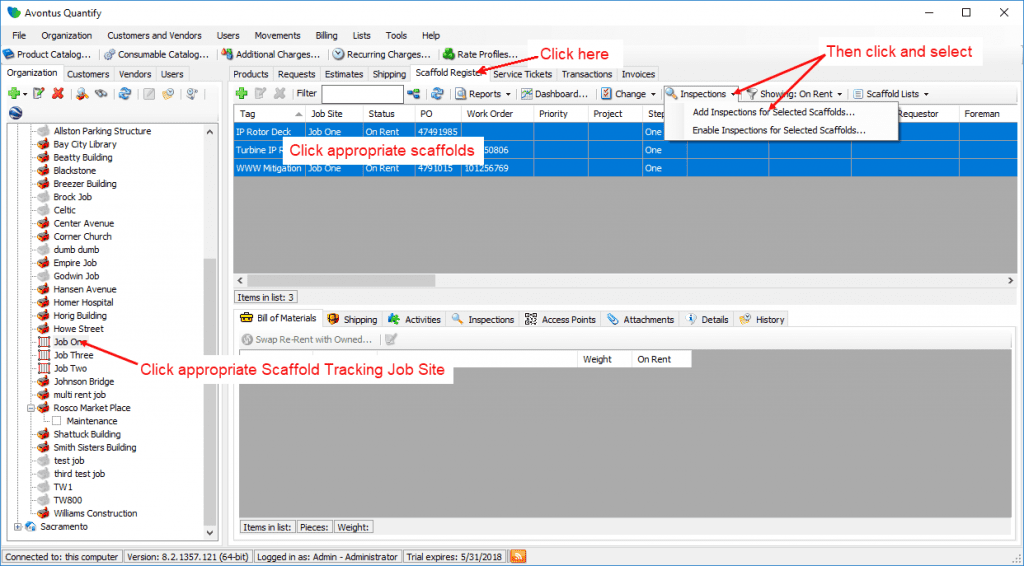Screen dimensions: 1024x566
Task: Switch to Vendors tab
Action: click(135, 74)
